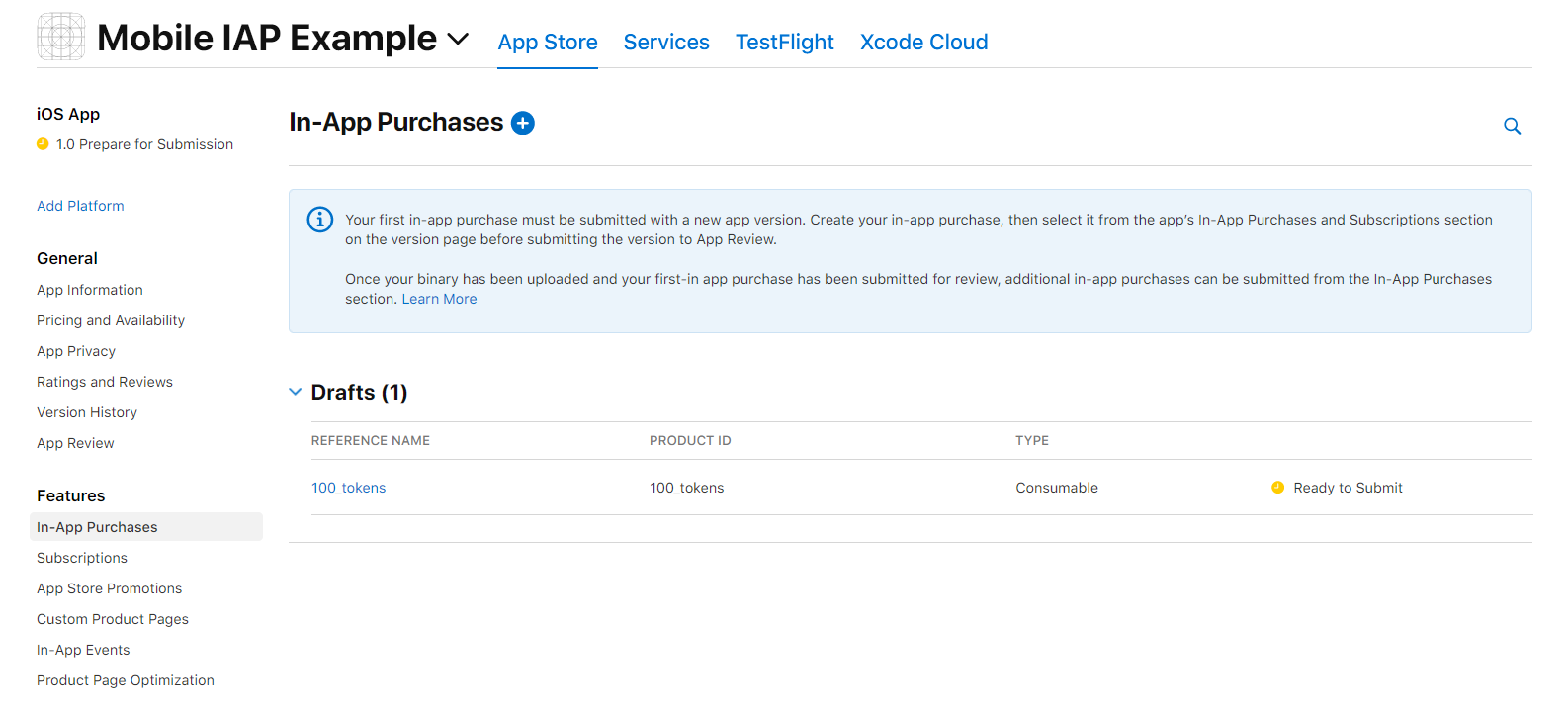
Task: Open search with the magnifying glass icon
Action: (1512, 126)
